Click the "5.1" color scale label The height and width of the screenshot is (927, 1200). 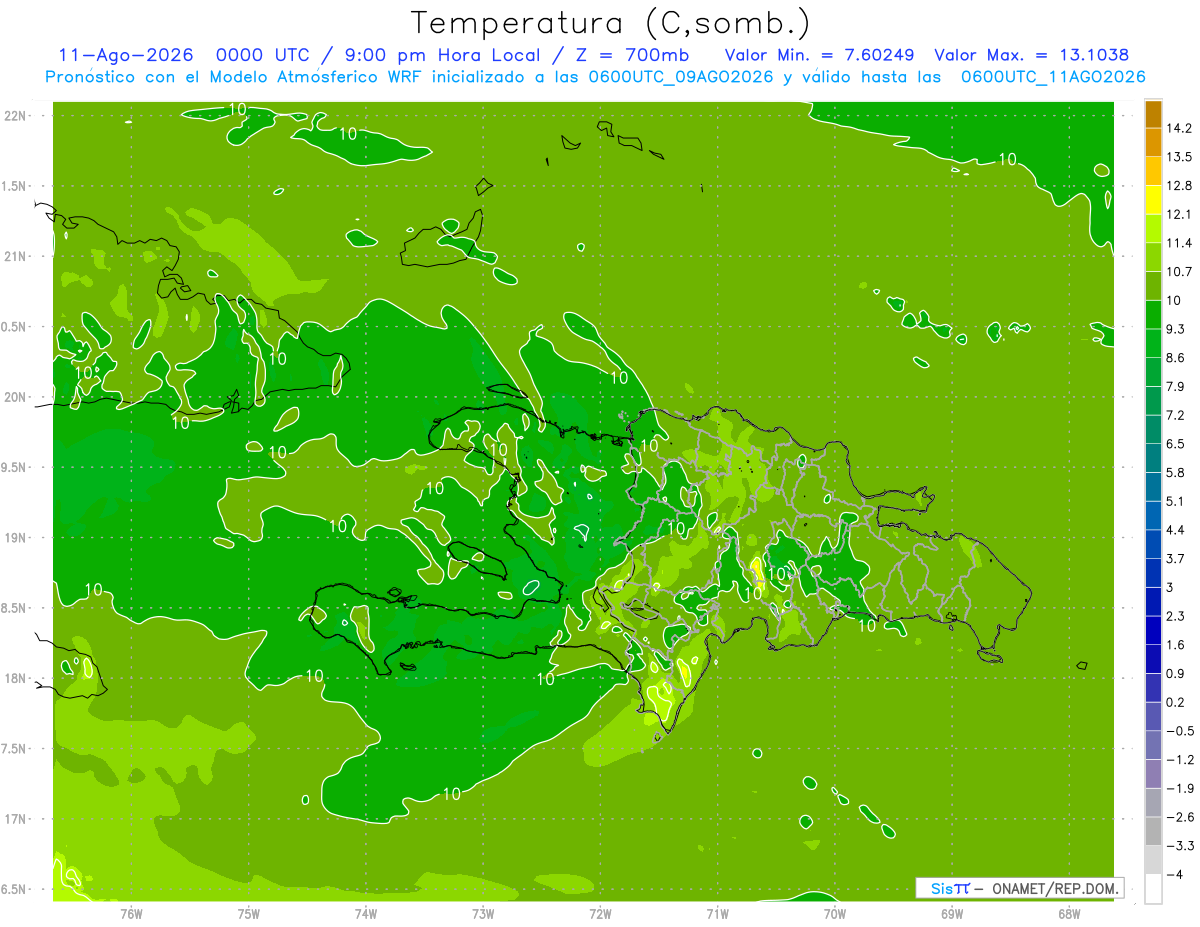click(x=1175, y=502)
